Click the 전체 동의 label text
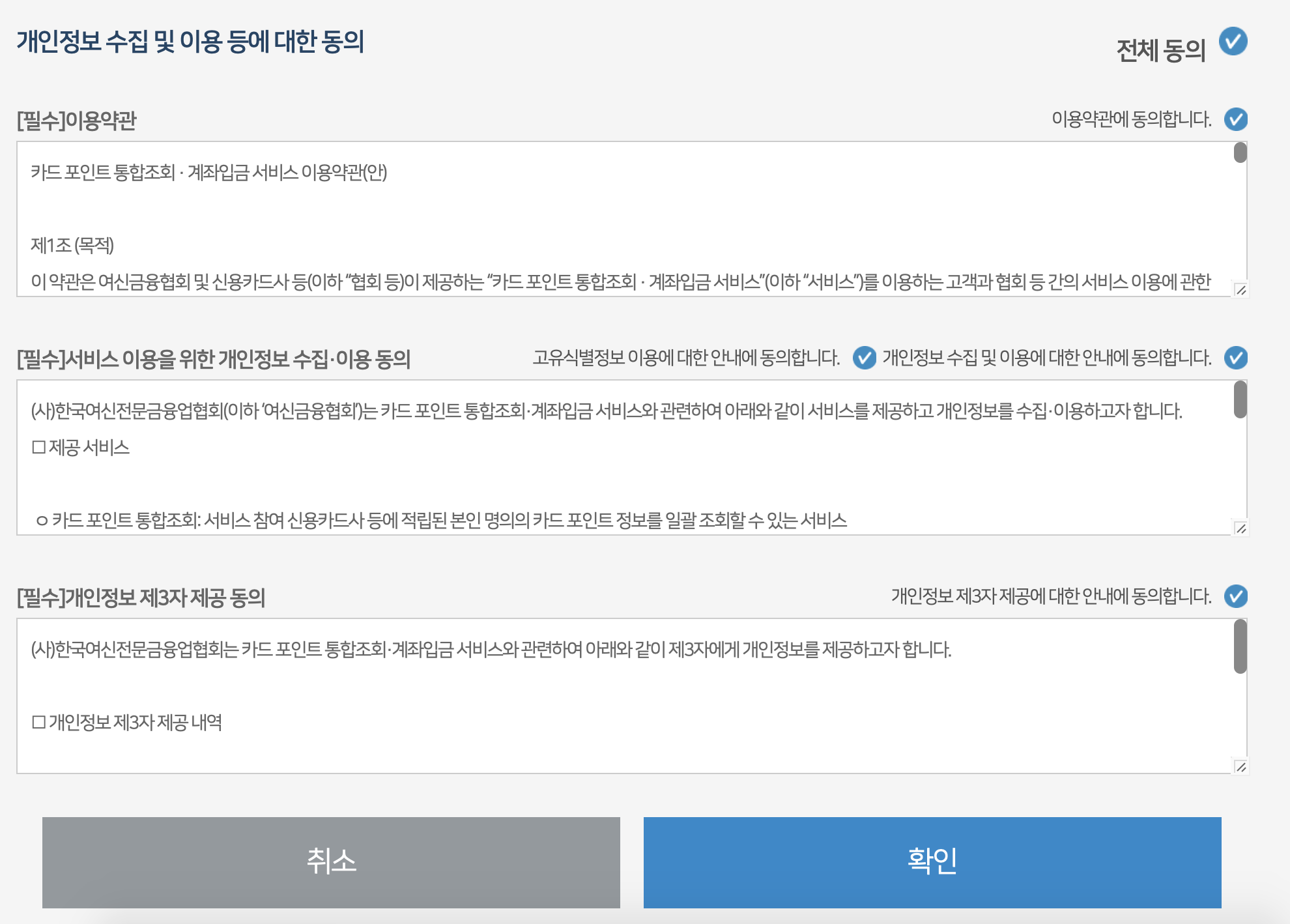The width and height of the screenshot is (1290, 924). click(x=1160, y=50)
